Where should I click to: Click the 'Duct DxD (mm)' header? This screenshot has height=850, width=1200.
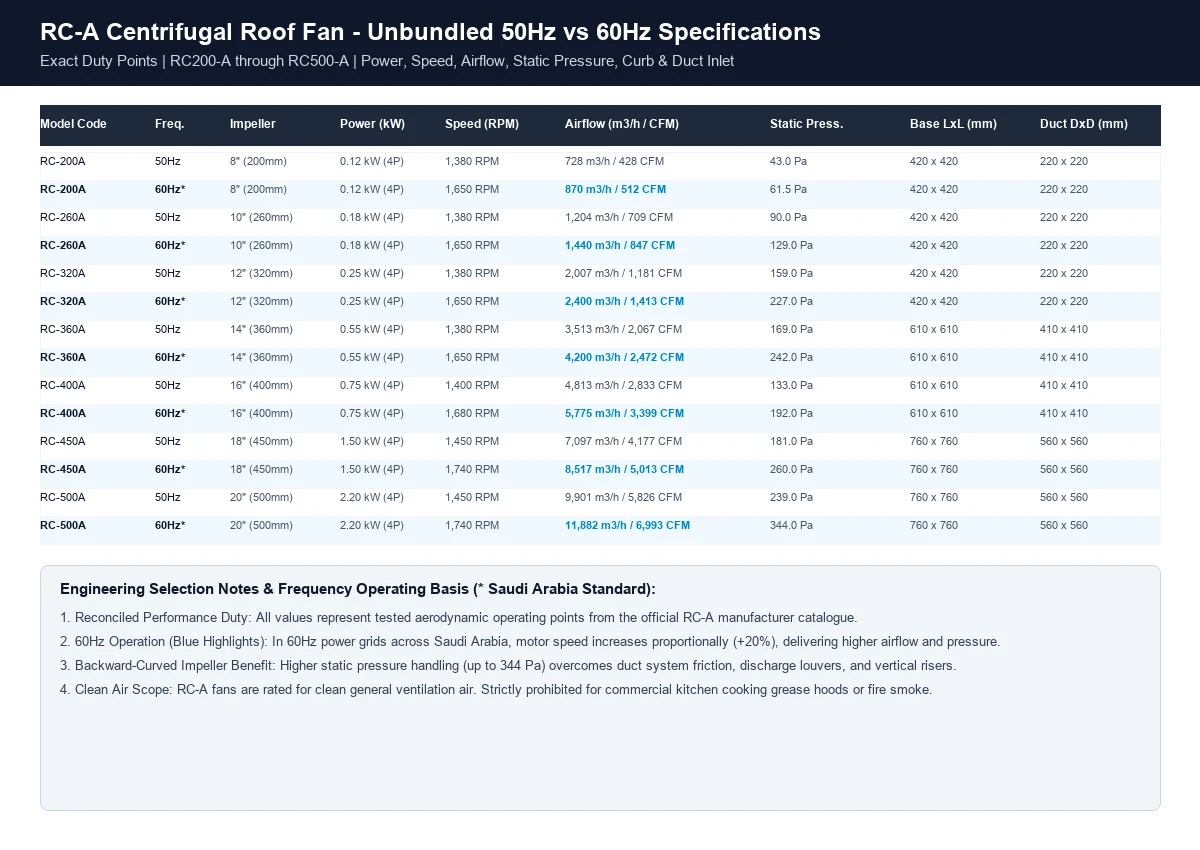click(1084, 124)
